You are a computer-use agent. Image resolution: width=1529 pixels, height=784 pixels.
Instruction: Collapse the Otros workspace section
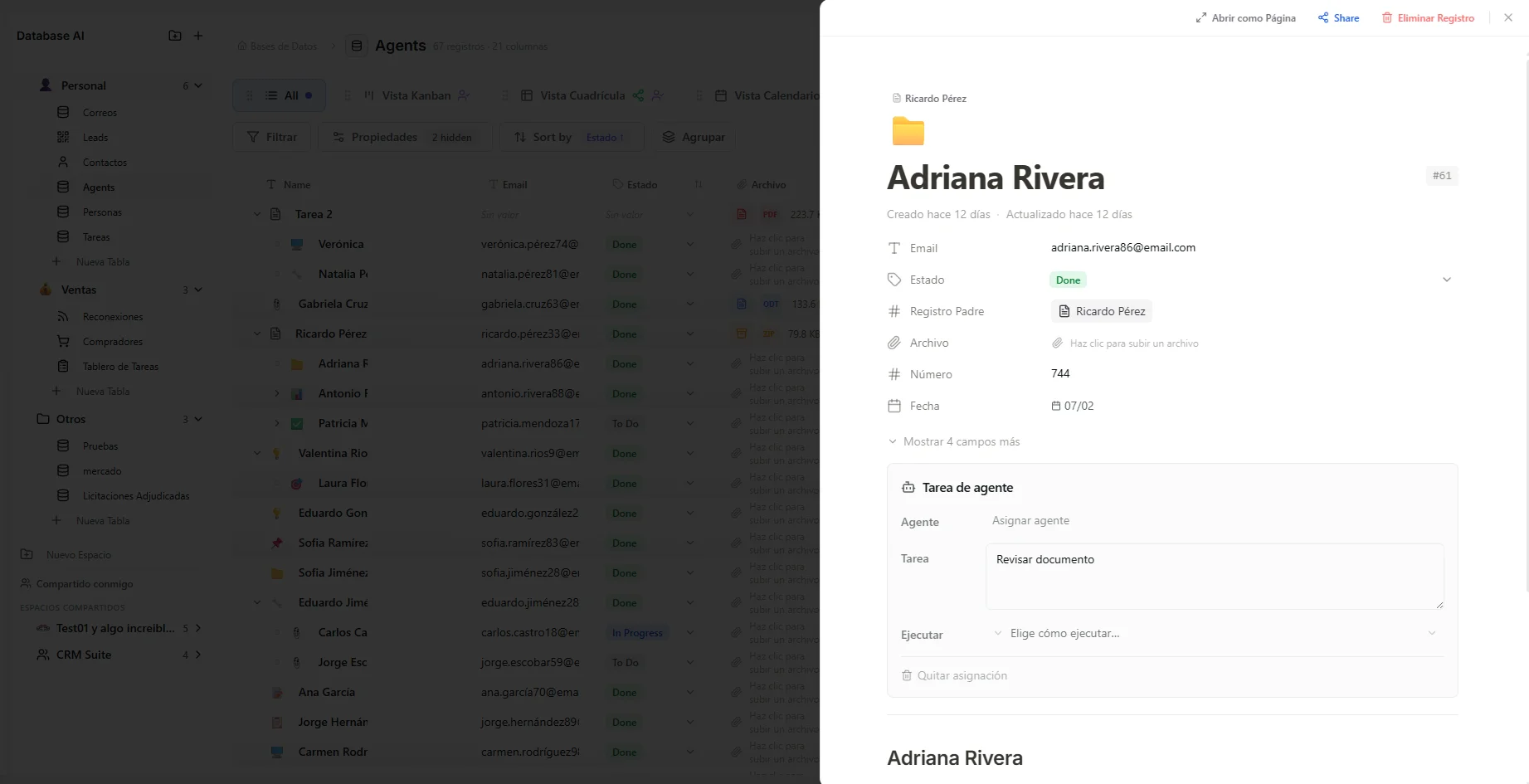[198, 419]
